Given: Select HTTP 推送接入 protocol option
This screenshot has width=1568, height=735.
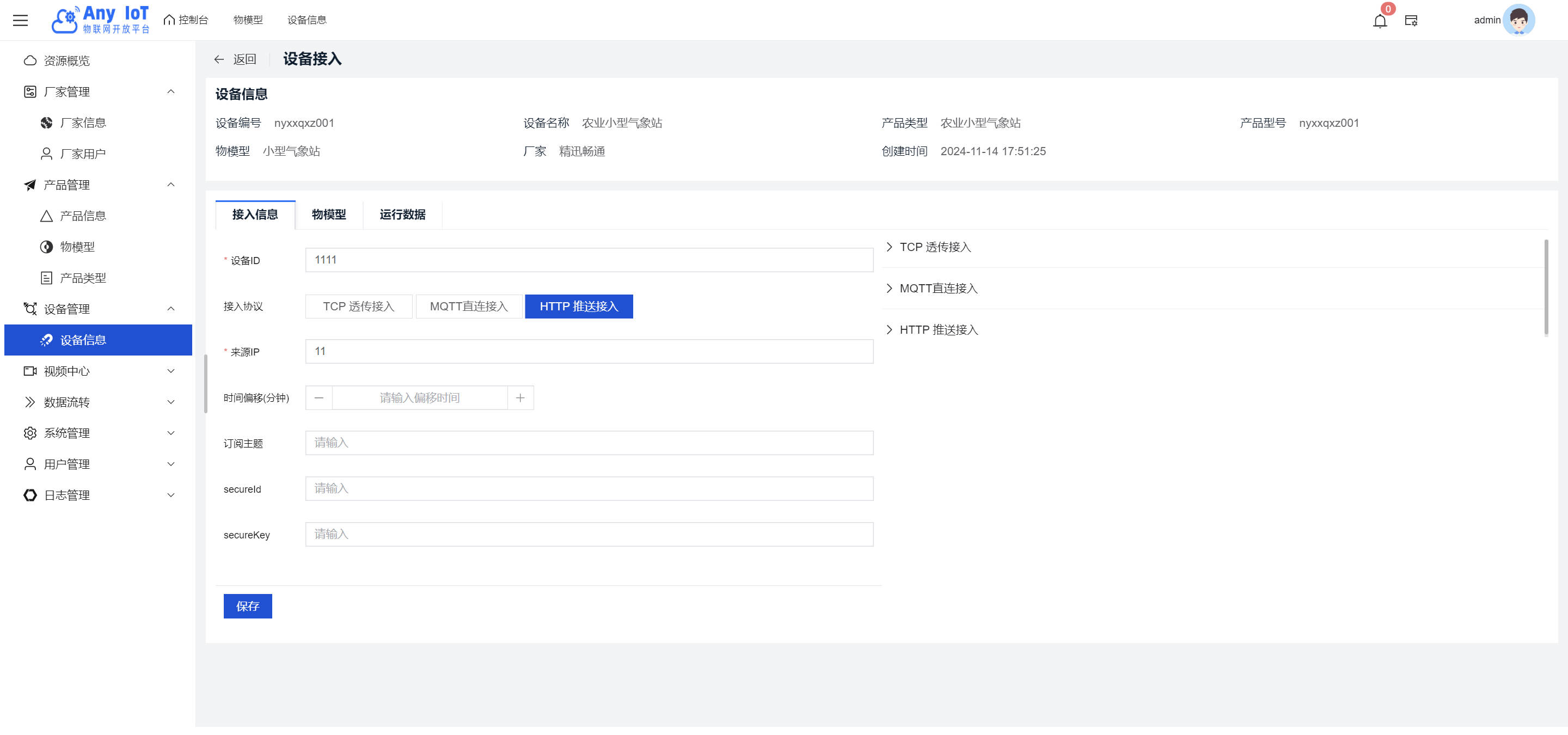Looking at the screenshot, I should [x=578, y=307].
